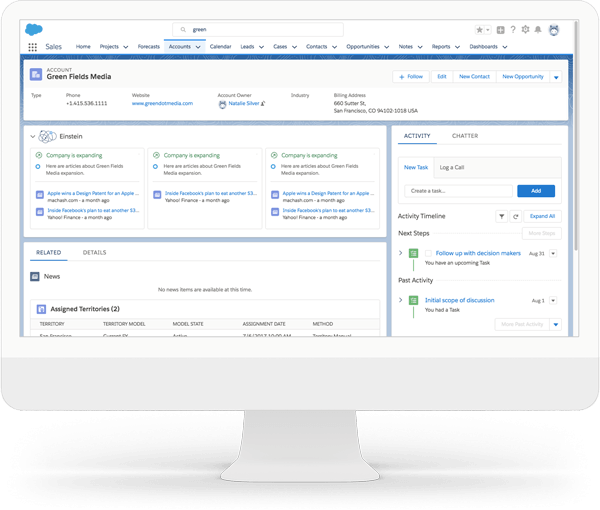Check off Follow up with decision makers task
Viewport: 600px width, 510px height.
tap(428, 253)
